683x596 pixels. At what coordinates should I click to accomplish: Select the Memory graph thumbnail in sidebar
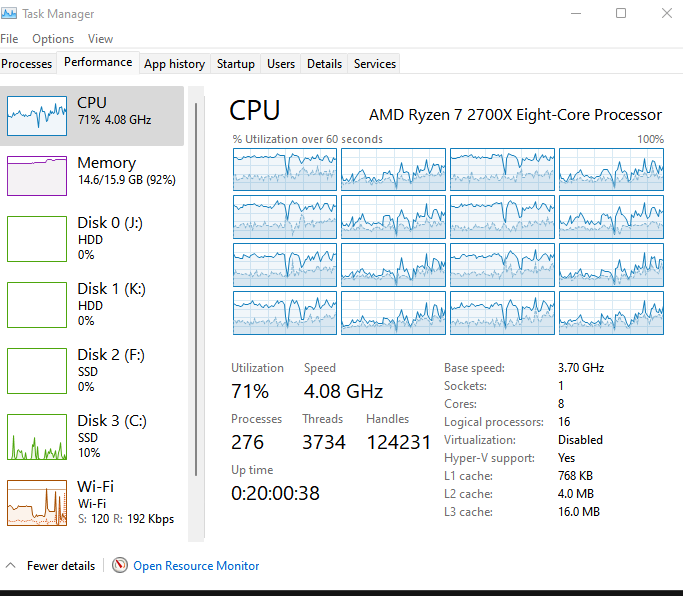coord(37,176)
